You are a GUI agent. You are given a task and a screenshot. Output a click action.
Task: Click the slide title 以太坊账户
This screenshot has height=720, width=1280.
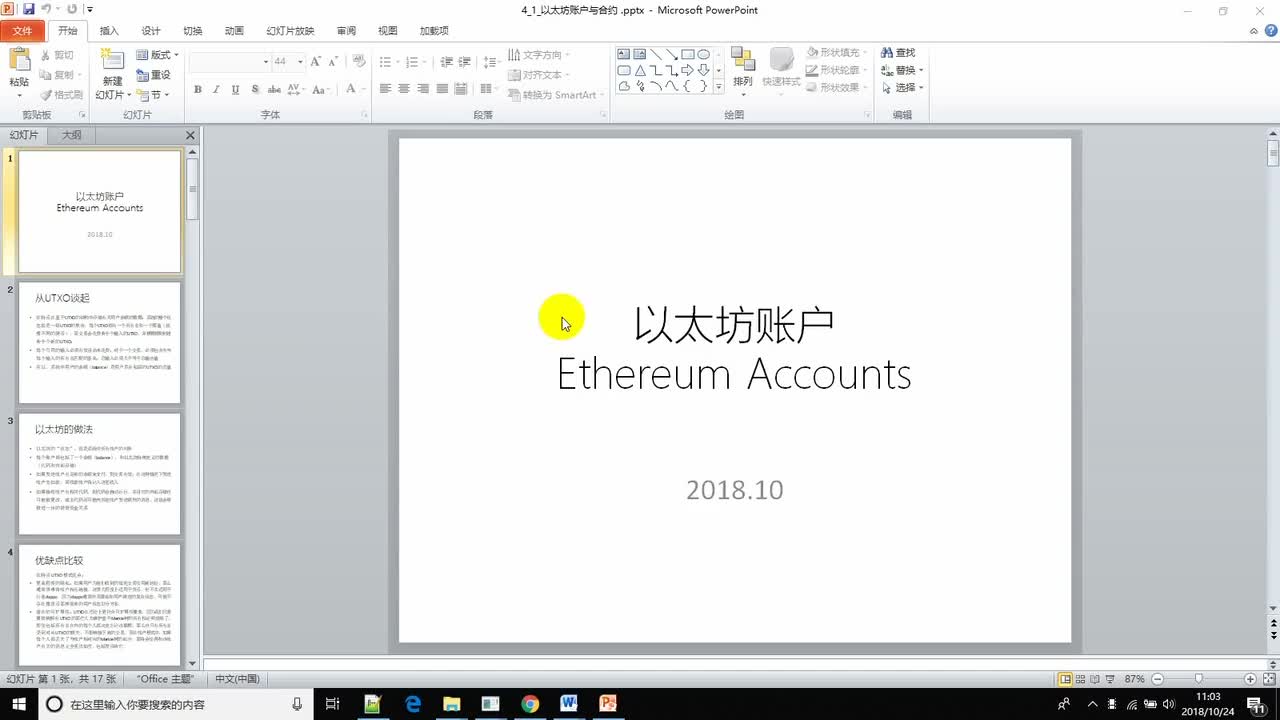pyautogui.click(x=734, y=325)
